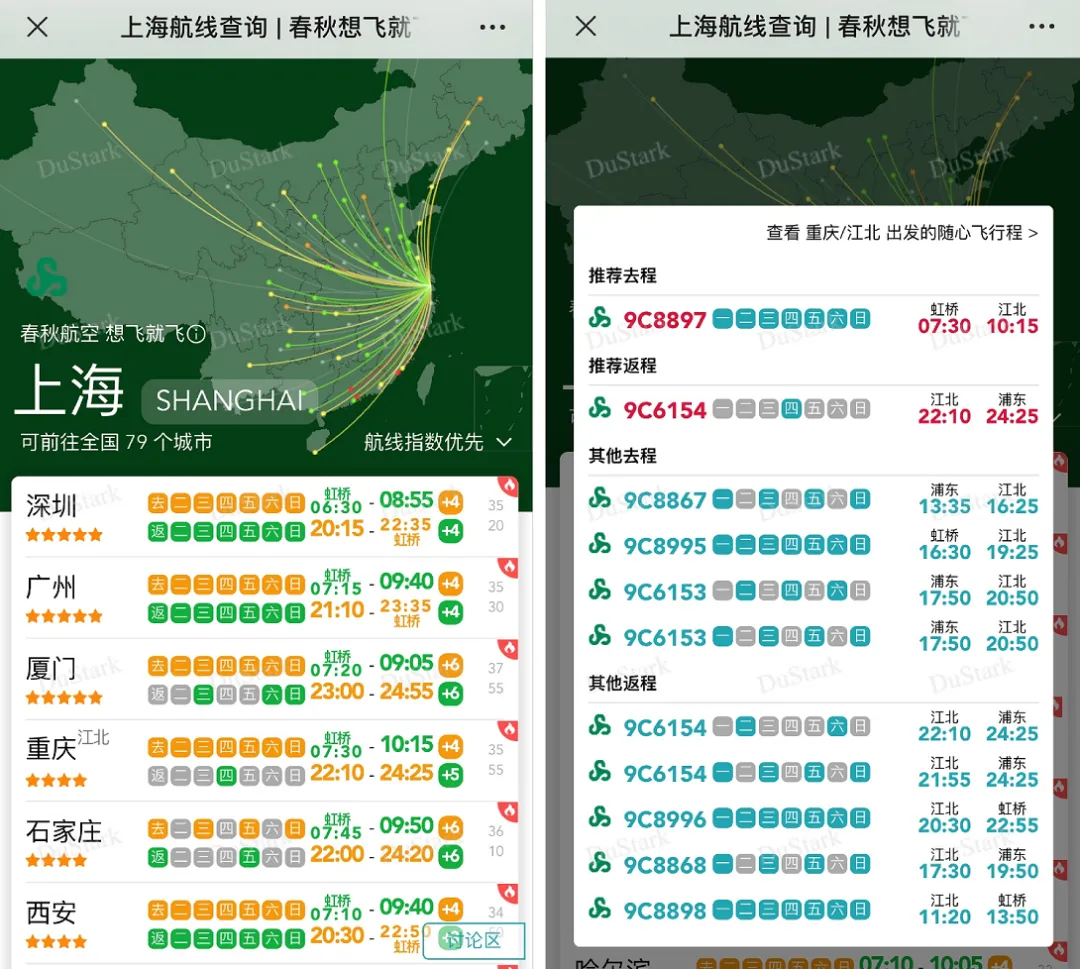
Task: Select flight 9C6154 departing 21:55
Action: coord(813,773)
